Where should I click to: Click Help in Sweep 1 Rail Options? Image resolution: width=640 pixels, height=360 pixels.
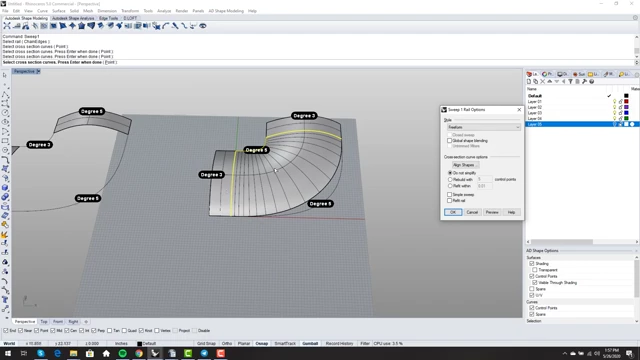(x=511, y=212)
